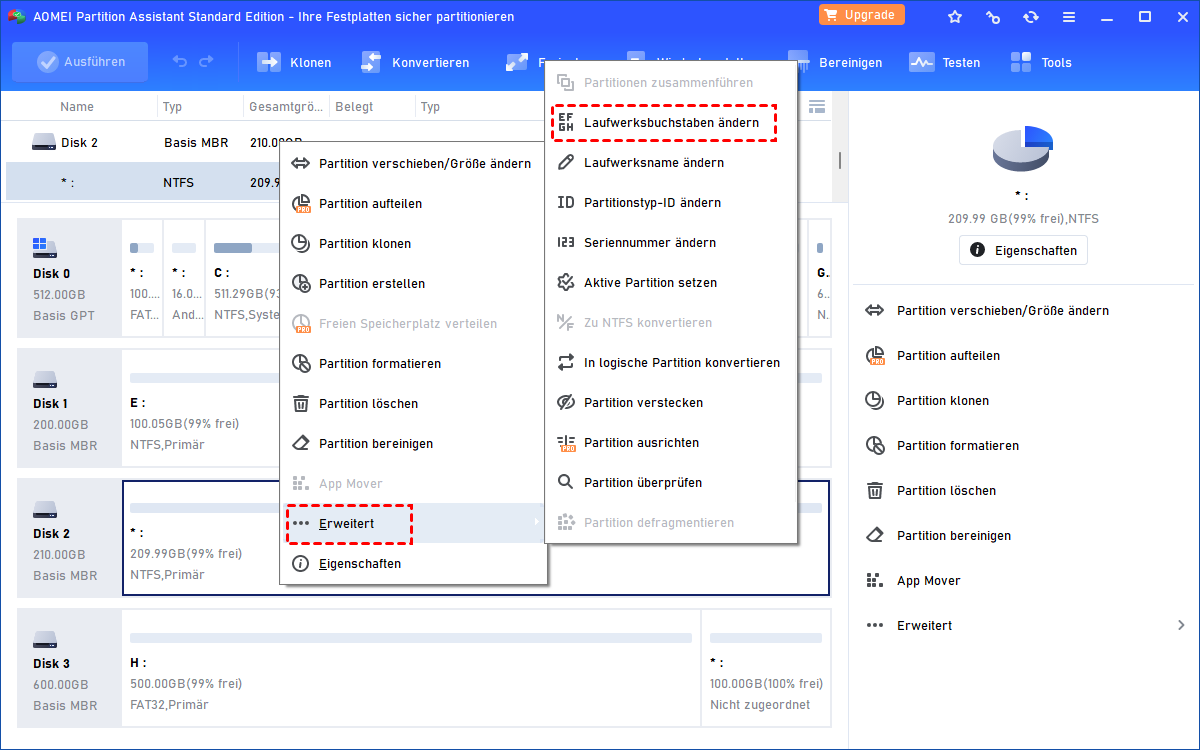Select 'Seriennummer ändern' in submenu
This screenshot has width=1200, height=750.
point(671,242)
